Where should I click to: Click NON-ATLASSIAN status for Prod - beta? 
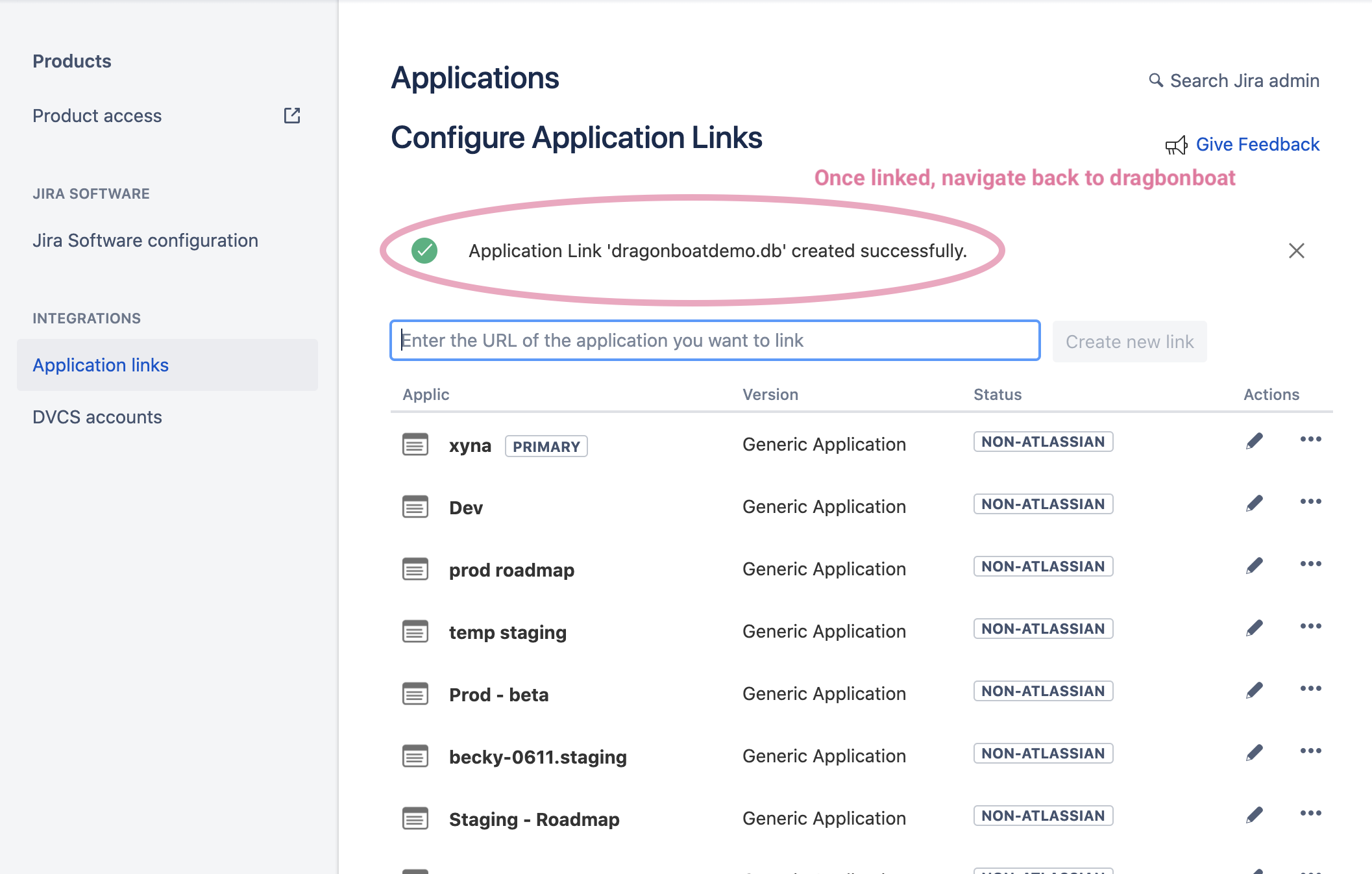[x=1043, y=691]
